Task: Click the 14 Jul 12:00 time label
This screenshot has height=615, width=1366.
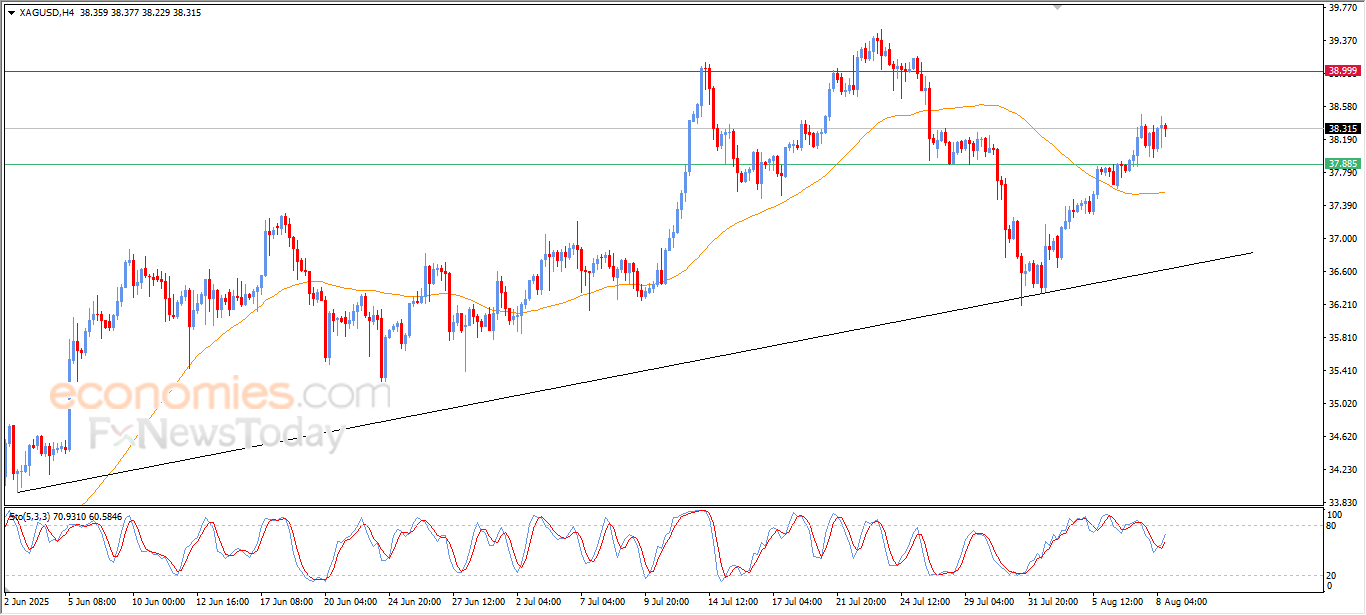Action: click(x=735, y=603)
